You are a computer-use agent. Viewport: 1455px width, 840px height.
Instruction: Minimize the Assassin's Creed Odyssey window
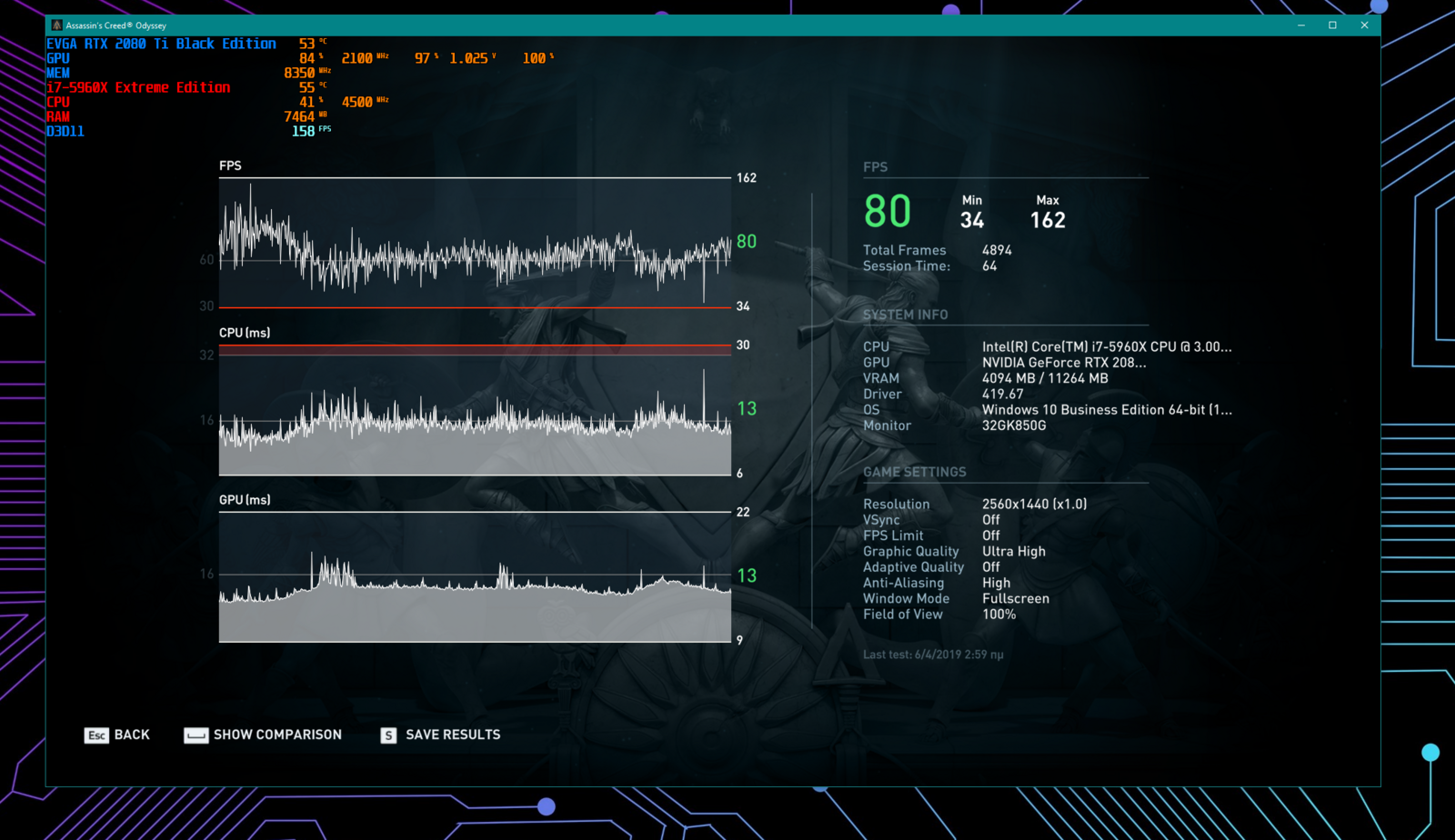click(x=1301, y=25)
